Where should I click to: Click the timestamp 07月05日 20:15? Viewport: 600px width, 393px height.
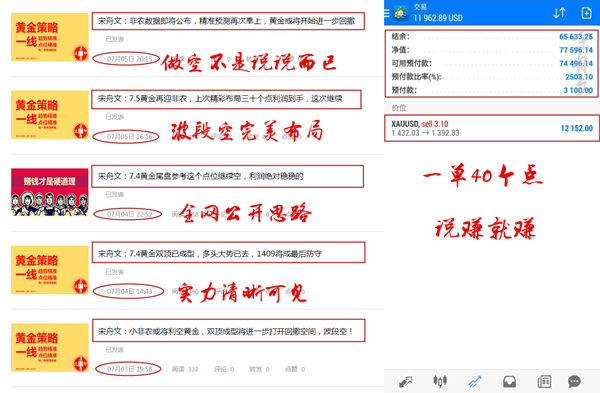click(129, 59)
